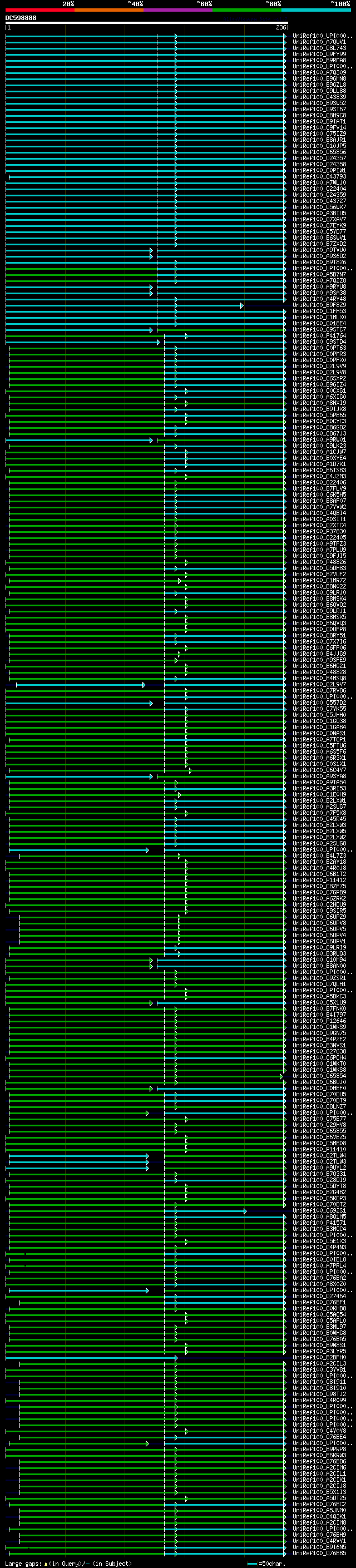Screen dimensions: 356x1568
Task: Open hit UniRef100_Q8L743
Action: tap(319, 49)
